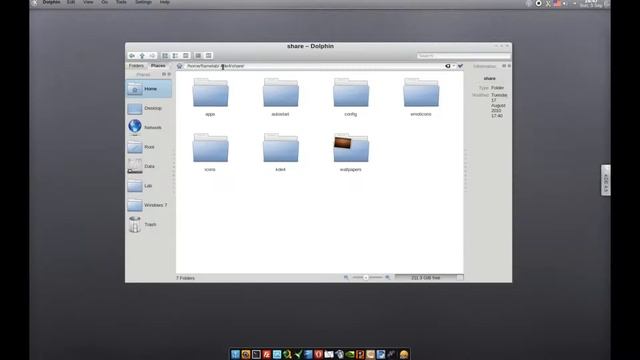Switch to Columns view mode
This screenshot has width=640, height=360.
pos(186,56)
